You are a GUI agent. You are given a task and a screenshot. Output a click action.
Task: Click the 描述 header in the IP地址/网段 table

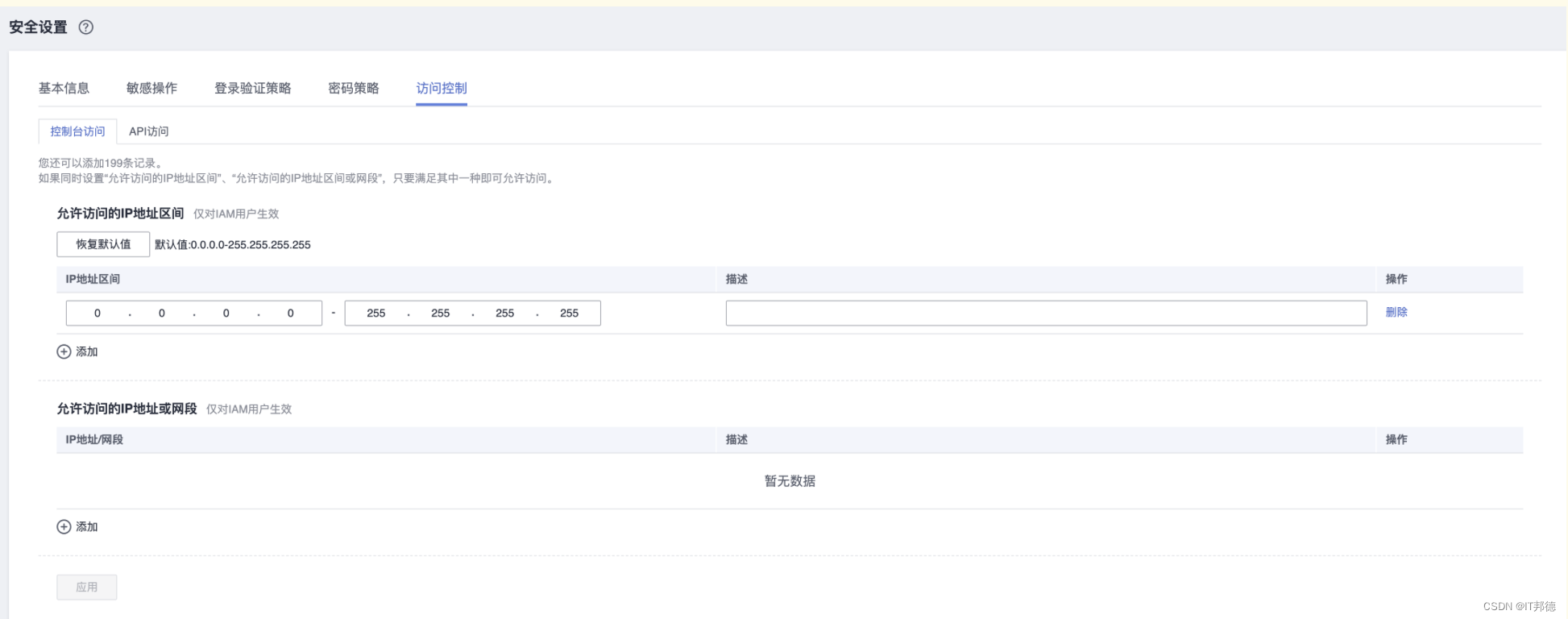pos(736,439)
